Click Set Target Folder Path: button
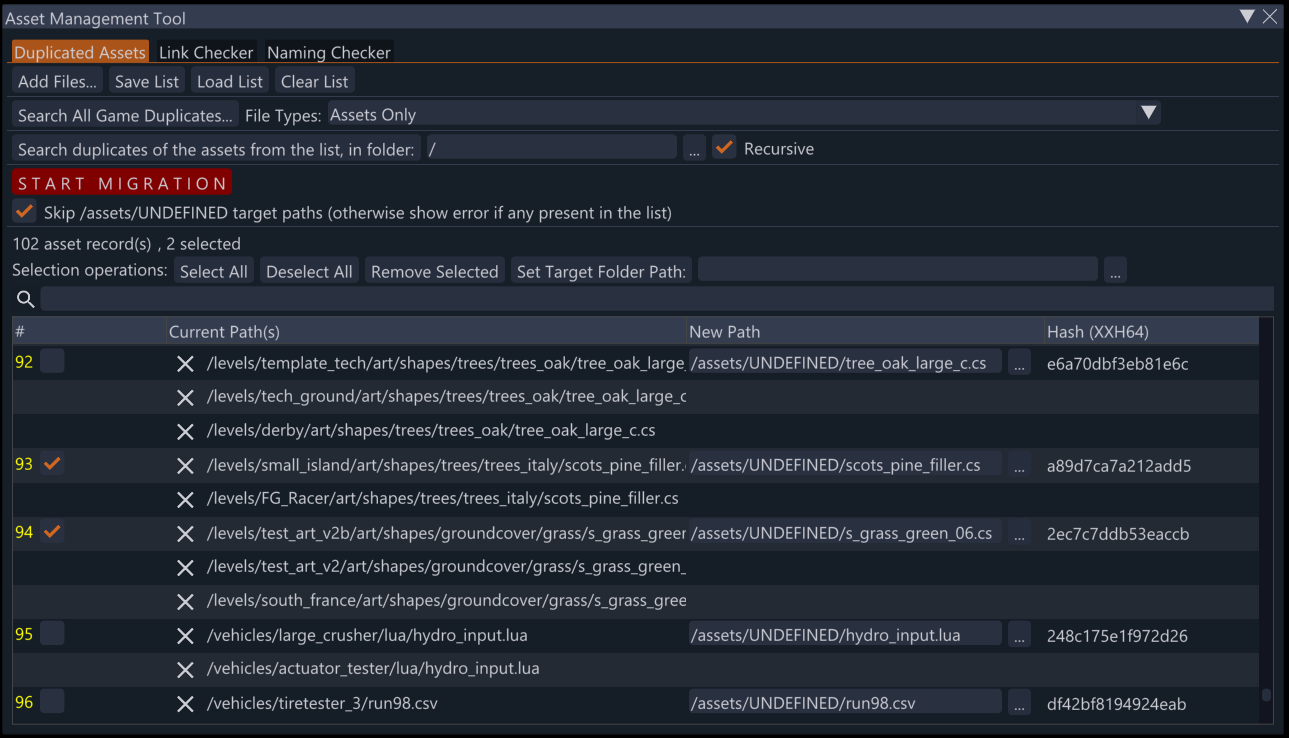This screenshot has height=738, width=1289. click(601, 271)
